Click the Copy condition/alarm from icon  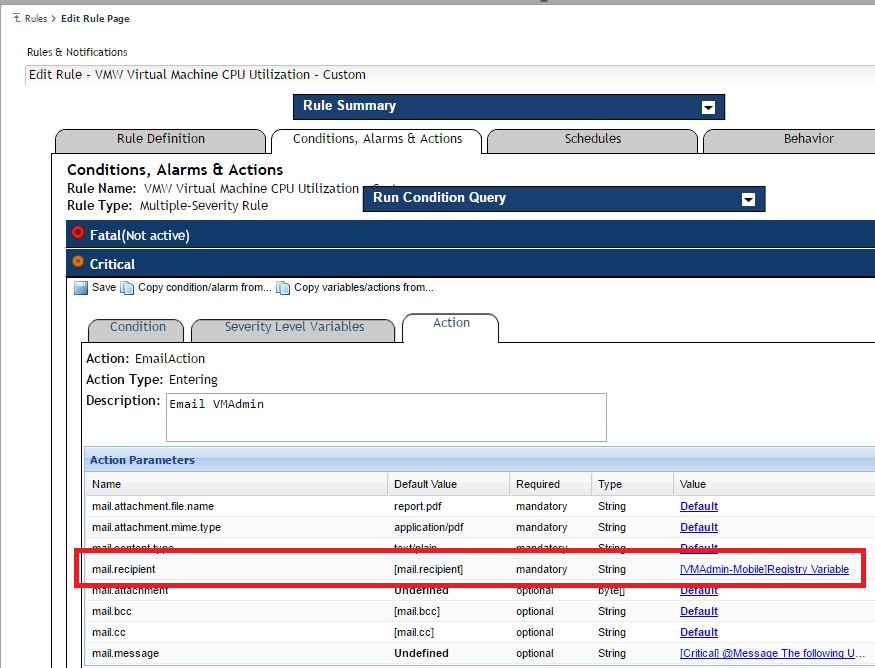click(127, 288)
